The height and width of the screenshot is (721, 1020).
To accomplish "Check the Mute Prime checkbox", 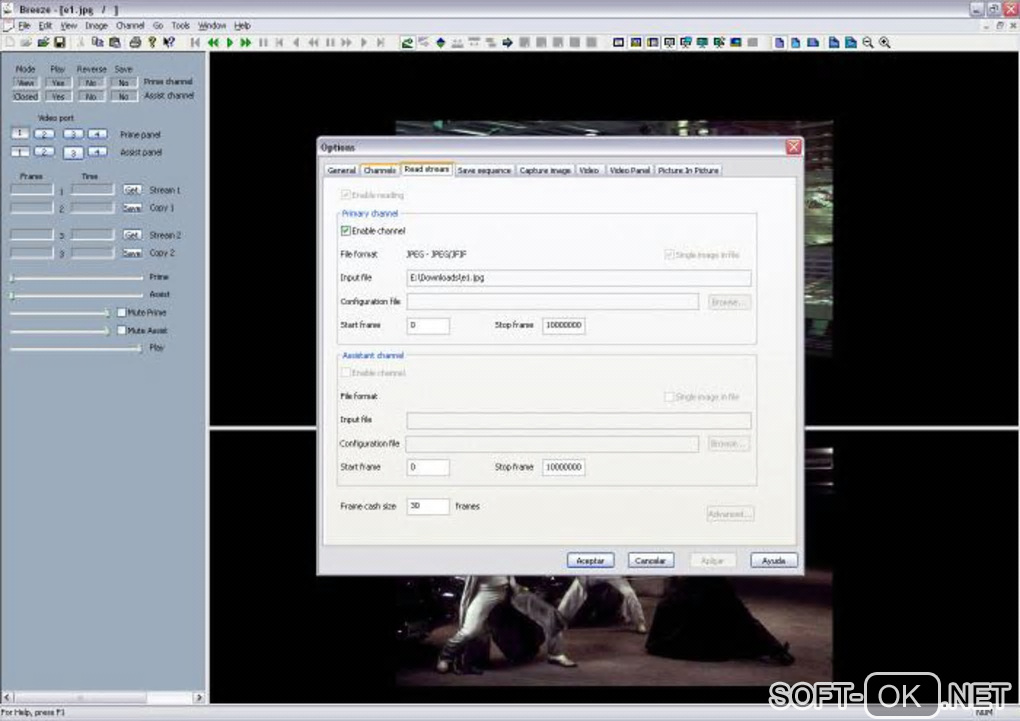I will [x=122, y=312].
